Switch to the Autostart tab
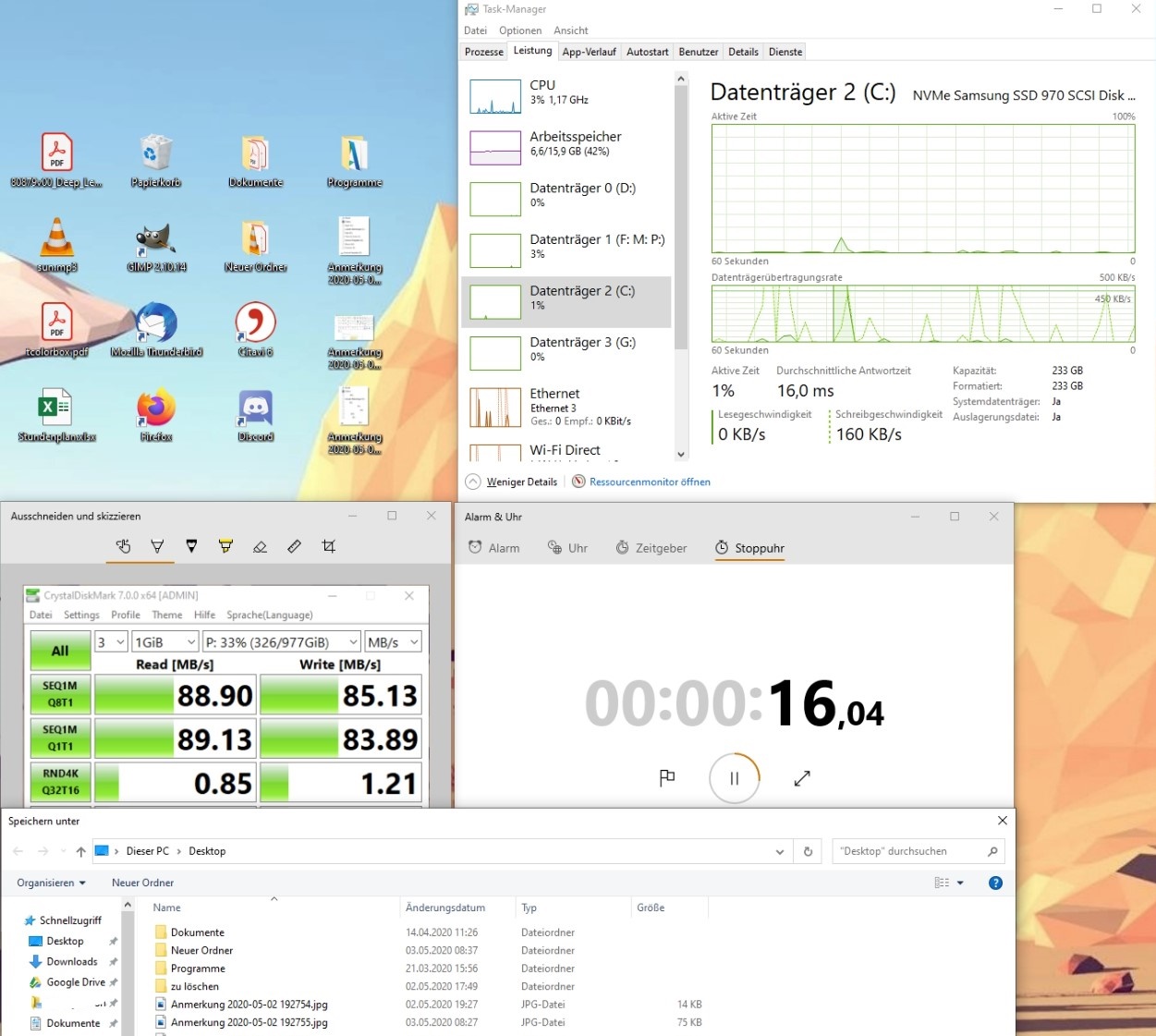The width and height of the screenshot is (1156, 1036). 647,52
